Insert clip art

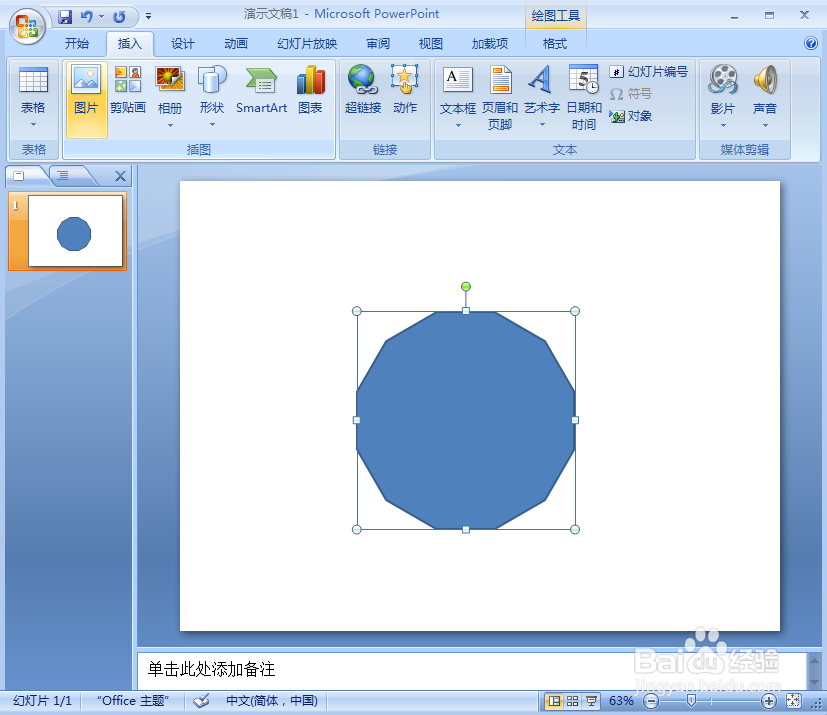coord(128,91)
